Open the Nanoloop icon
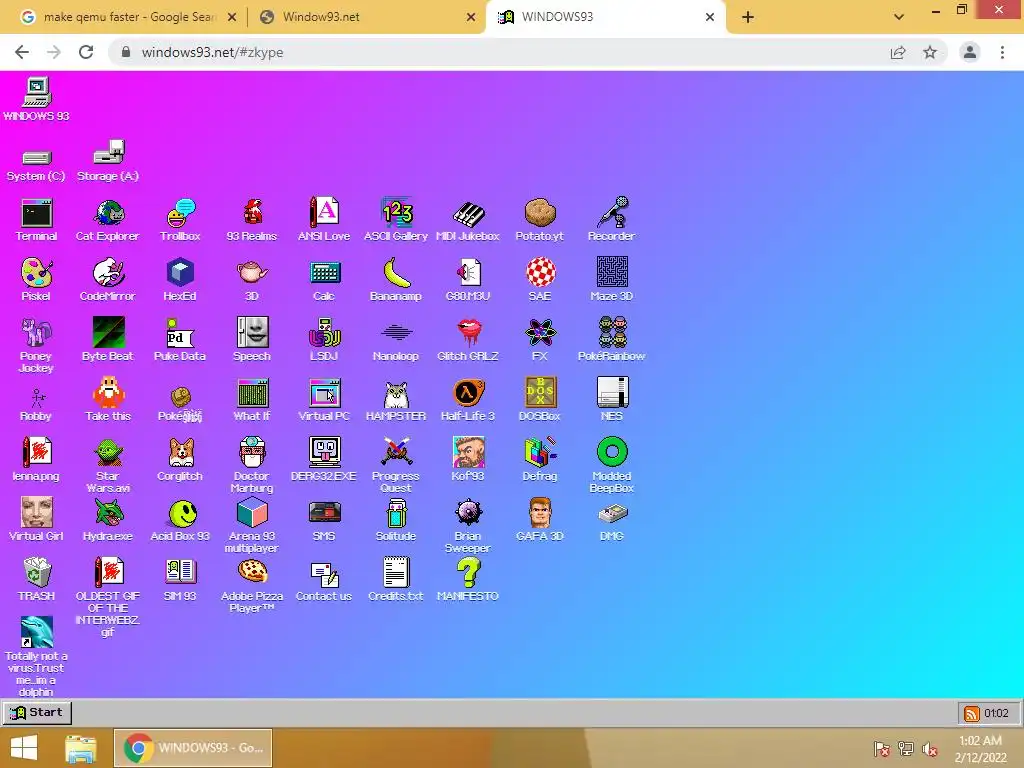This screenshot has height=768, width=1024. (396, 340)
